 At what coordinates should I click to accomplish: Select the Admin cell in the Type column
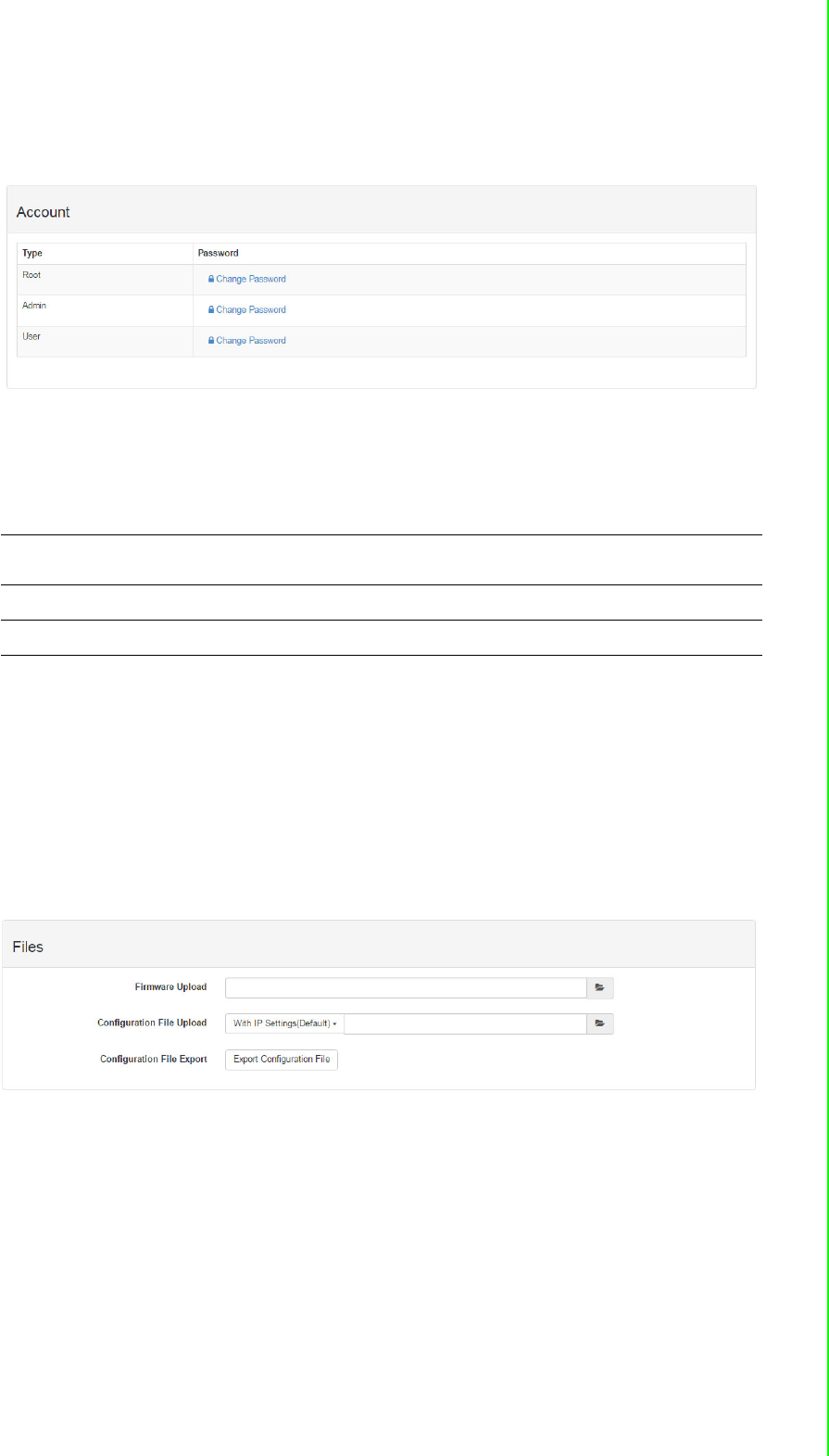(x=105, y=310)
